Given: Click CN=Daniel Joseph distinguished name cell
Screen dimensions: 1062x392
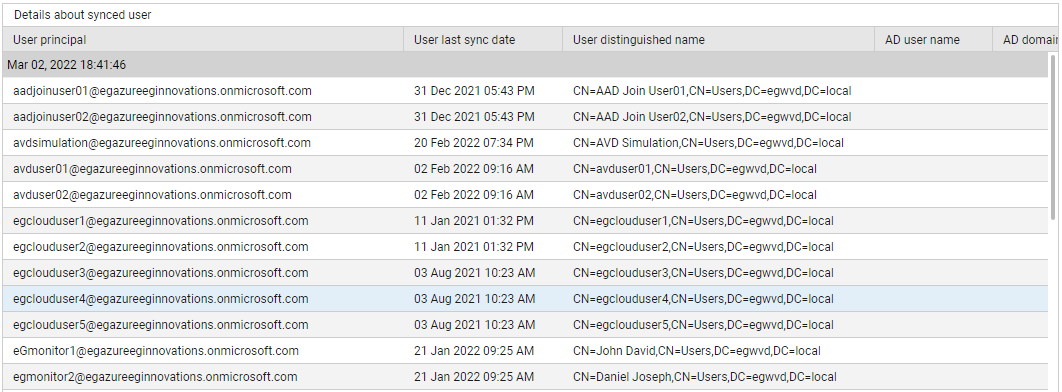Looking at the screenshot, I should coord(705,376).
